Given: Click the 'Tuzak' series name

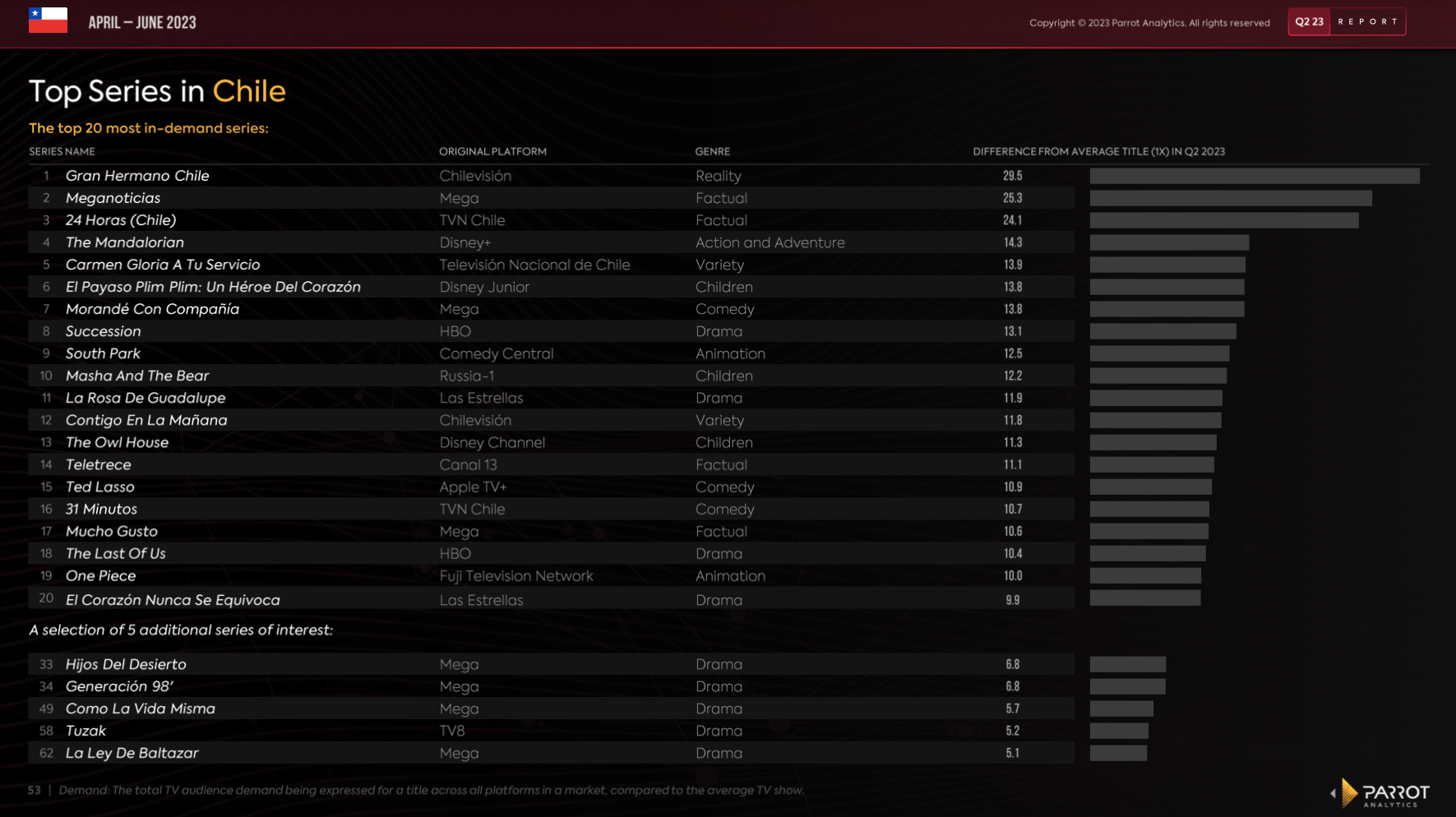Looking at the screenshot, I should click(86, 731).
